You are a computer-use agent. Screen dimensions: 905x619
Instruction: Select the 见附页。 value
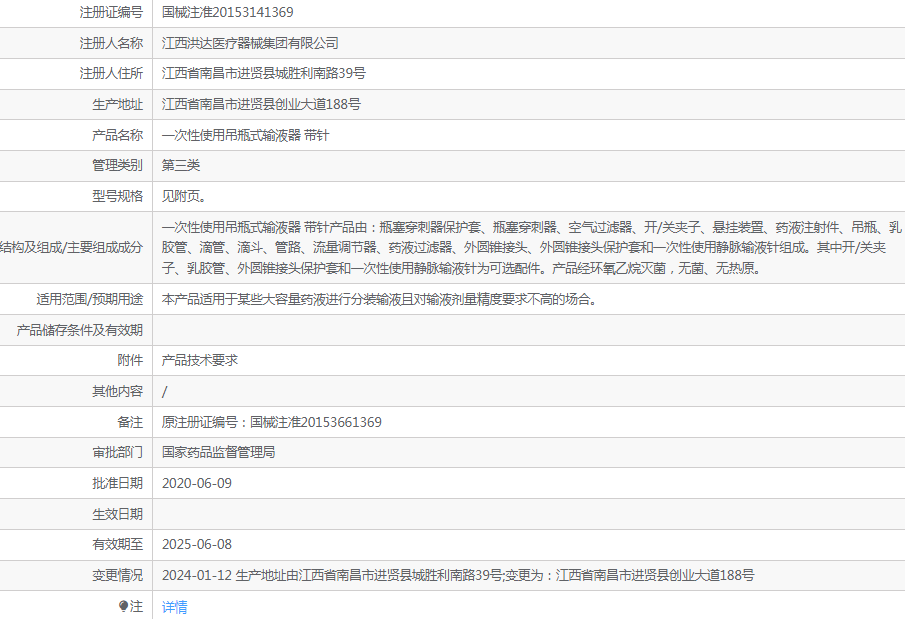pyautogui.click(x=184, y=196)
